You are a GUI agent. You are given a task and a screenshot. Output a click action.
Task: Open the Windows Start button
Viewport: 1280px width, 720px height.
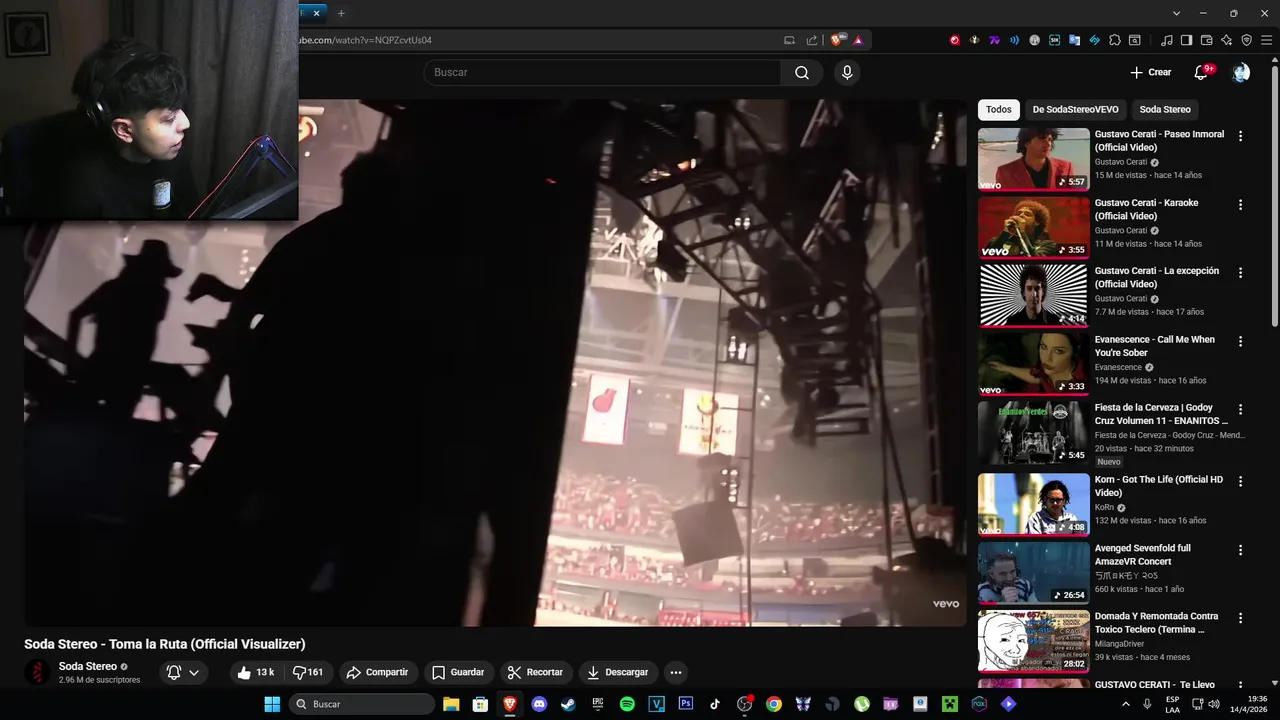click(x=272, y=704)
